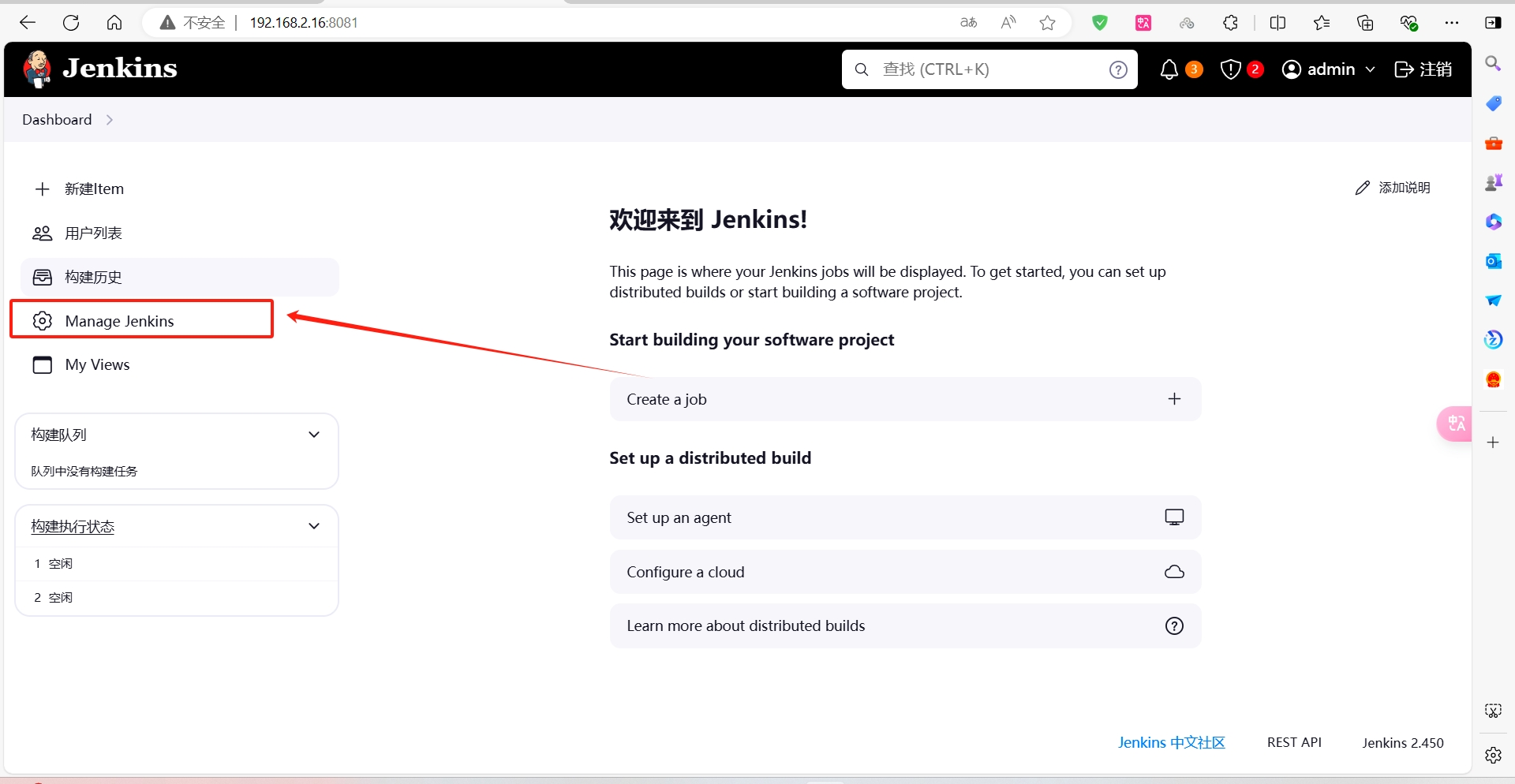The height and width of the screenshot is (784, 1515).
Task: Click executor 2 空闲 row
Action: coord(177,598)
